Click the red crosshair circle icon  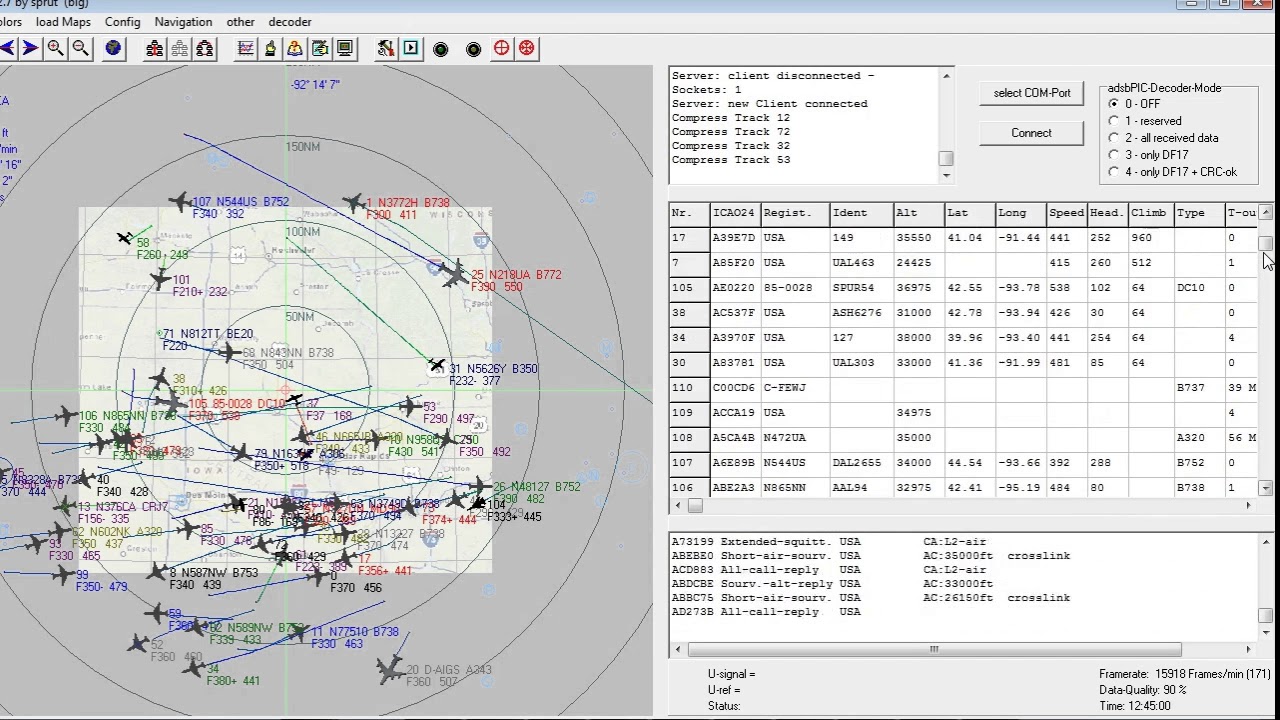point(502,48)
